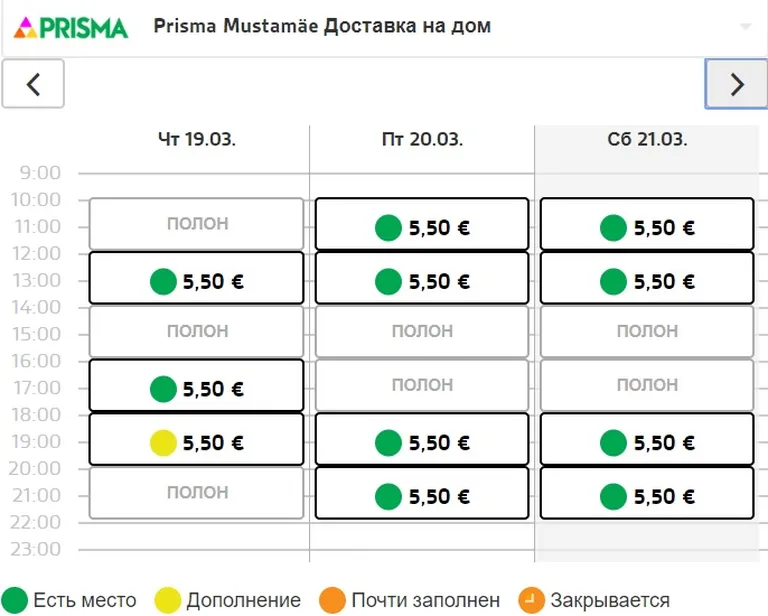The width and height of the screenshot is (768, 616).
Task: Click the green 'Есть место' legend dot
Action: [14, 600]
